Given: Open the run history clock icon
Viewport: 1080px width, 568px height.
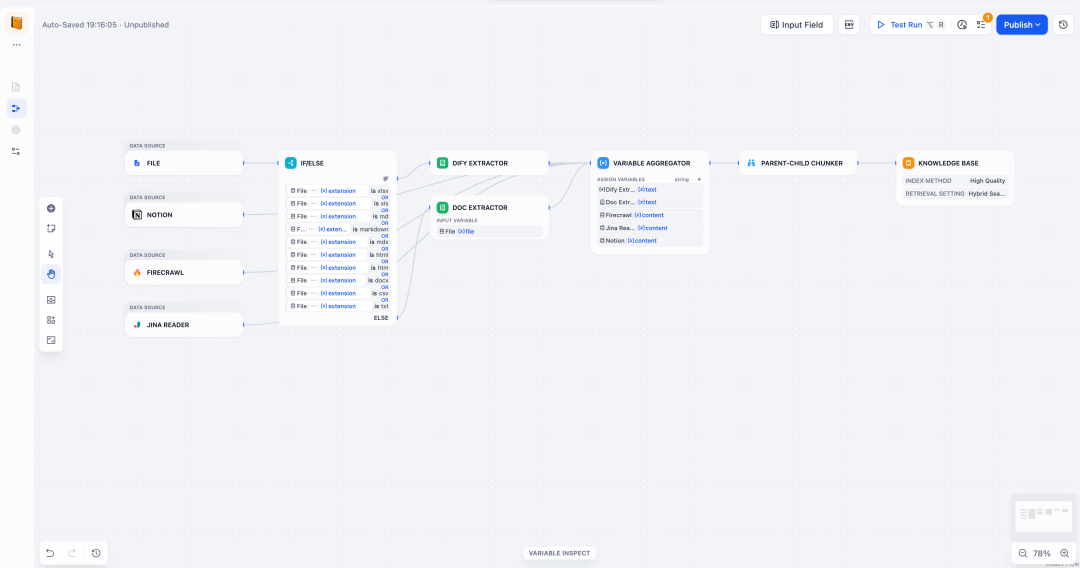Looking at the screenshot, I should click(x=962, y=25).
